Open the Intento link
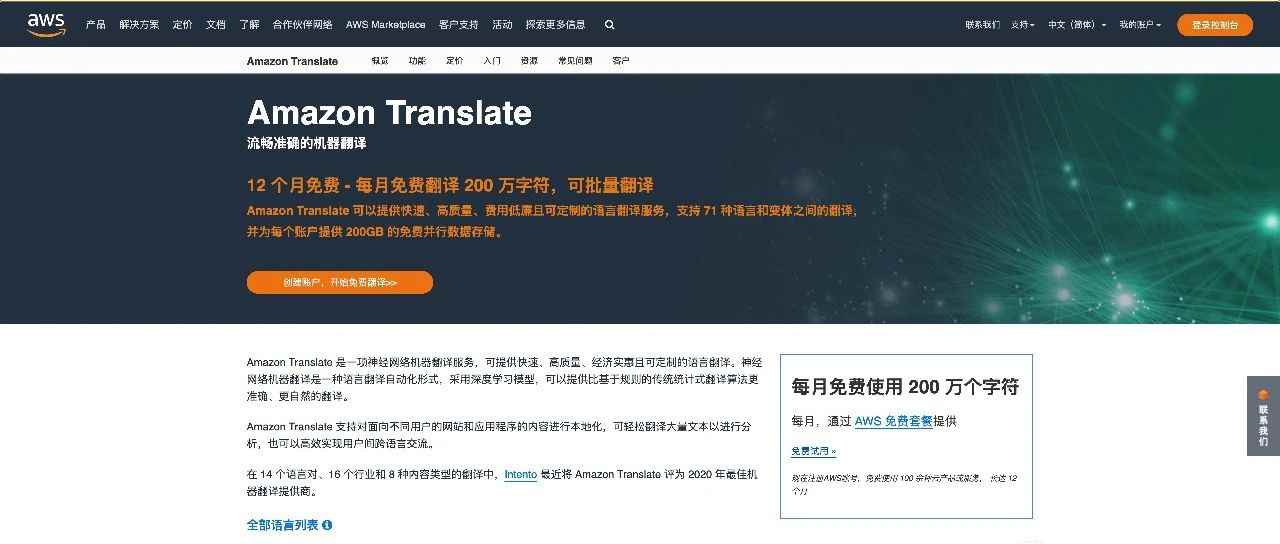 (521, 474)
